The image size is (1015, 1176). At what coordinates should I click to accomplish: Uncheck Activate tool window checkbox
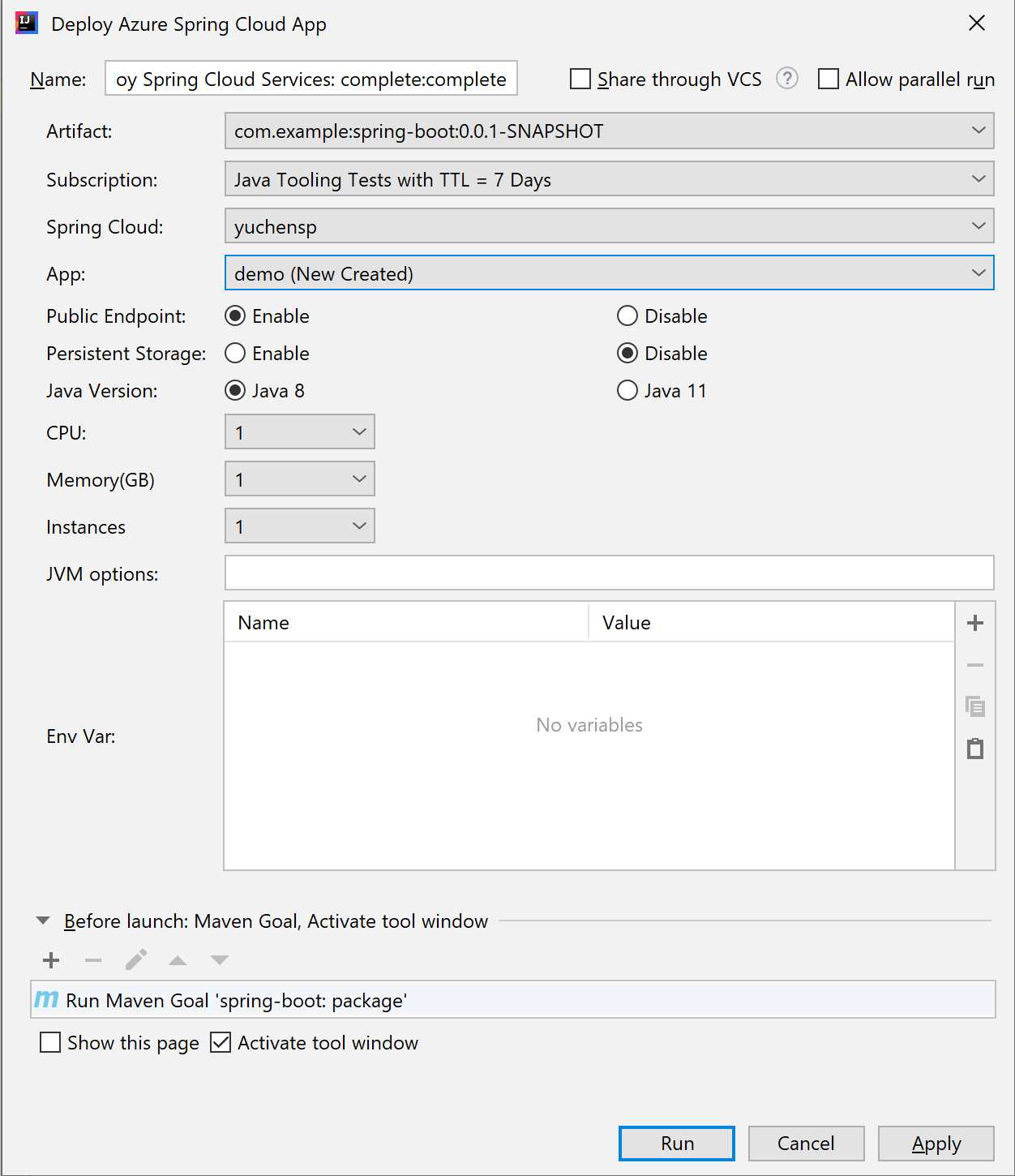221,1042
